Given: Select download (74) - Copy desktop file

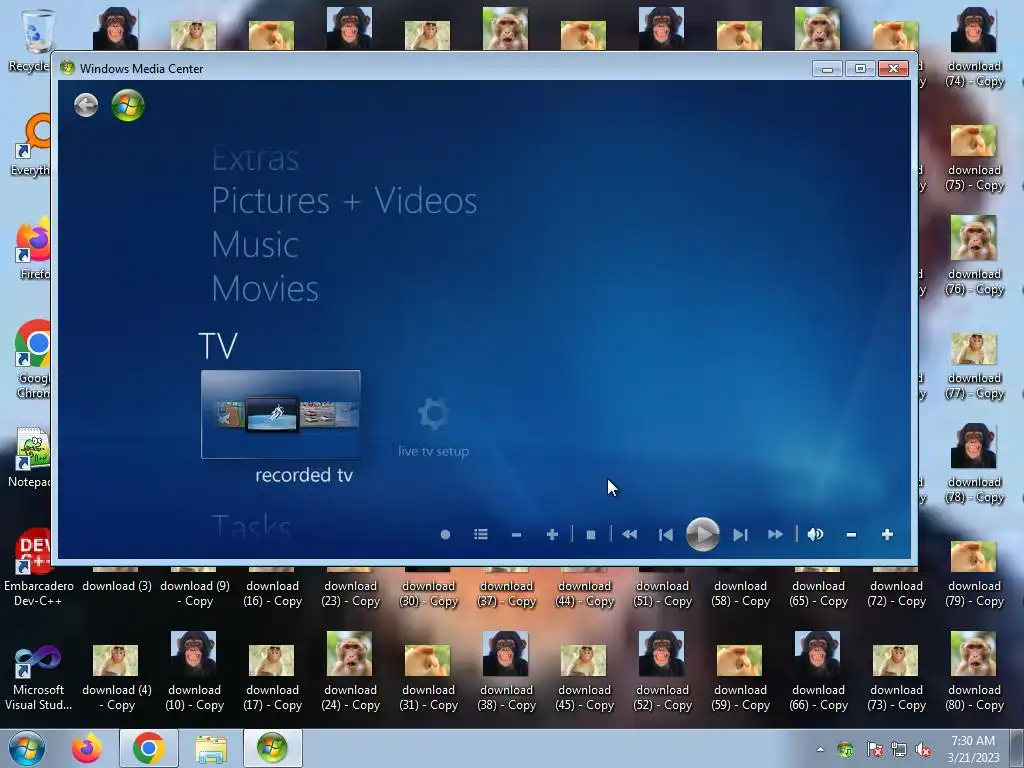Looking at the screenshot, I should (974, 47).
